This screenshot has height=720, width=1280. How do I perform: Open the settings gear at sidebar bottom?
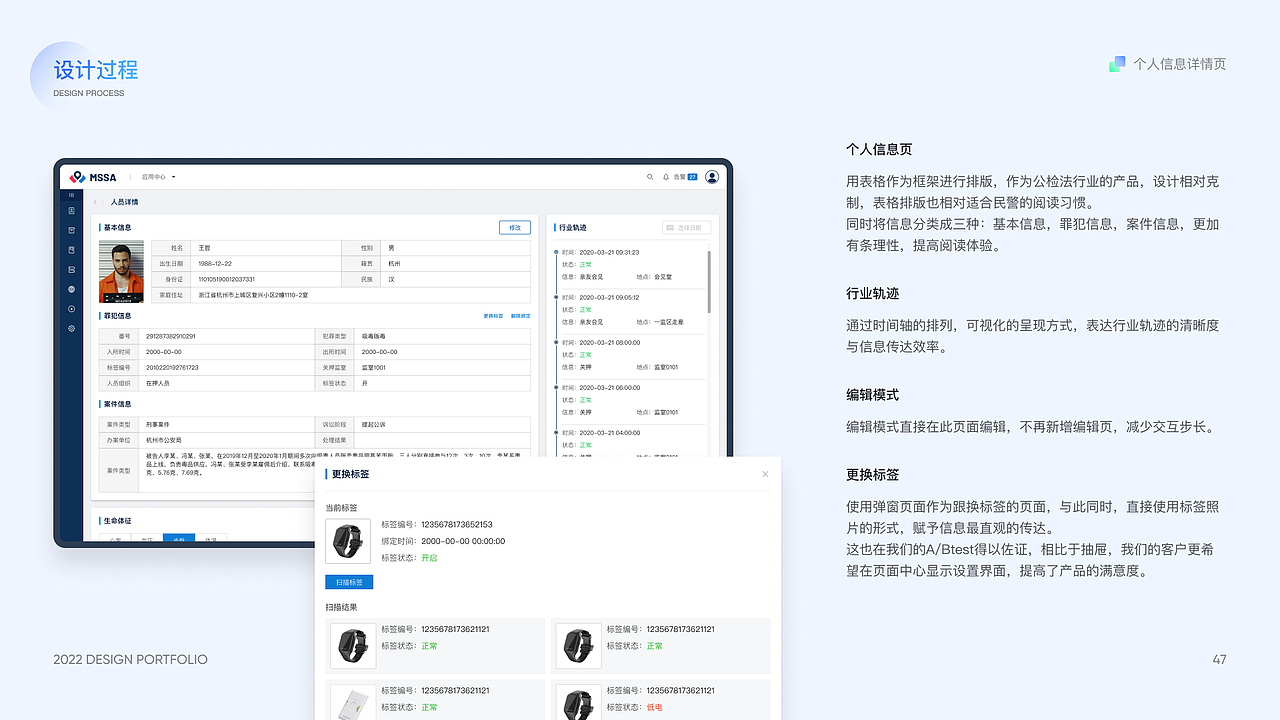click(x=71, y=327)
